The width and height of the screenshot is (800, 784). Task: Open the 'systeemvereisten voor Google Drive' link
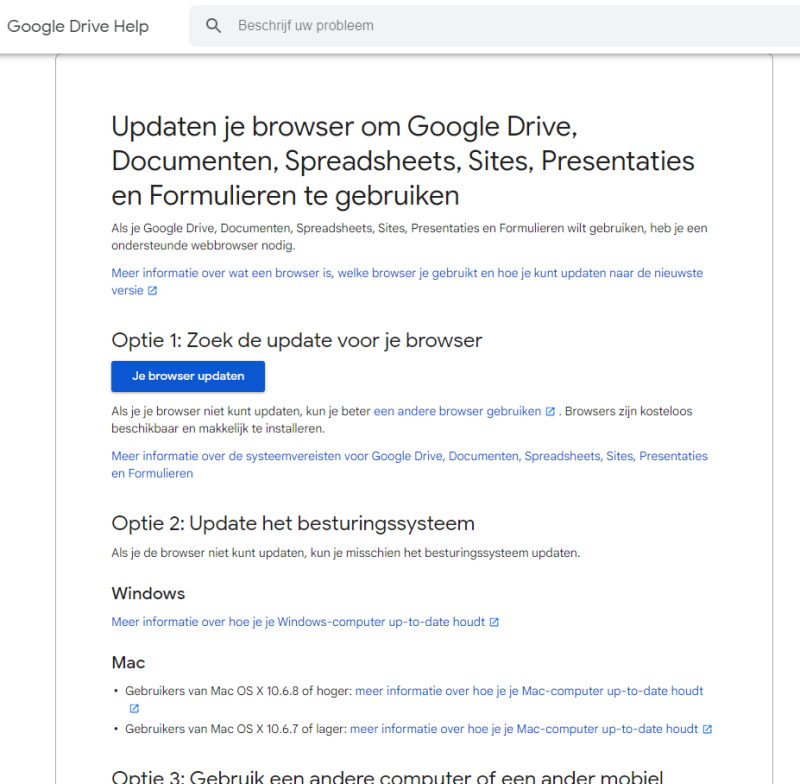tap(409, 456)
